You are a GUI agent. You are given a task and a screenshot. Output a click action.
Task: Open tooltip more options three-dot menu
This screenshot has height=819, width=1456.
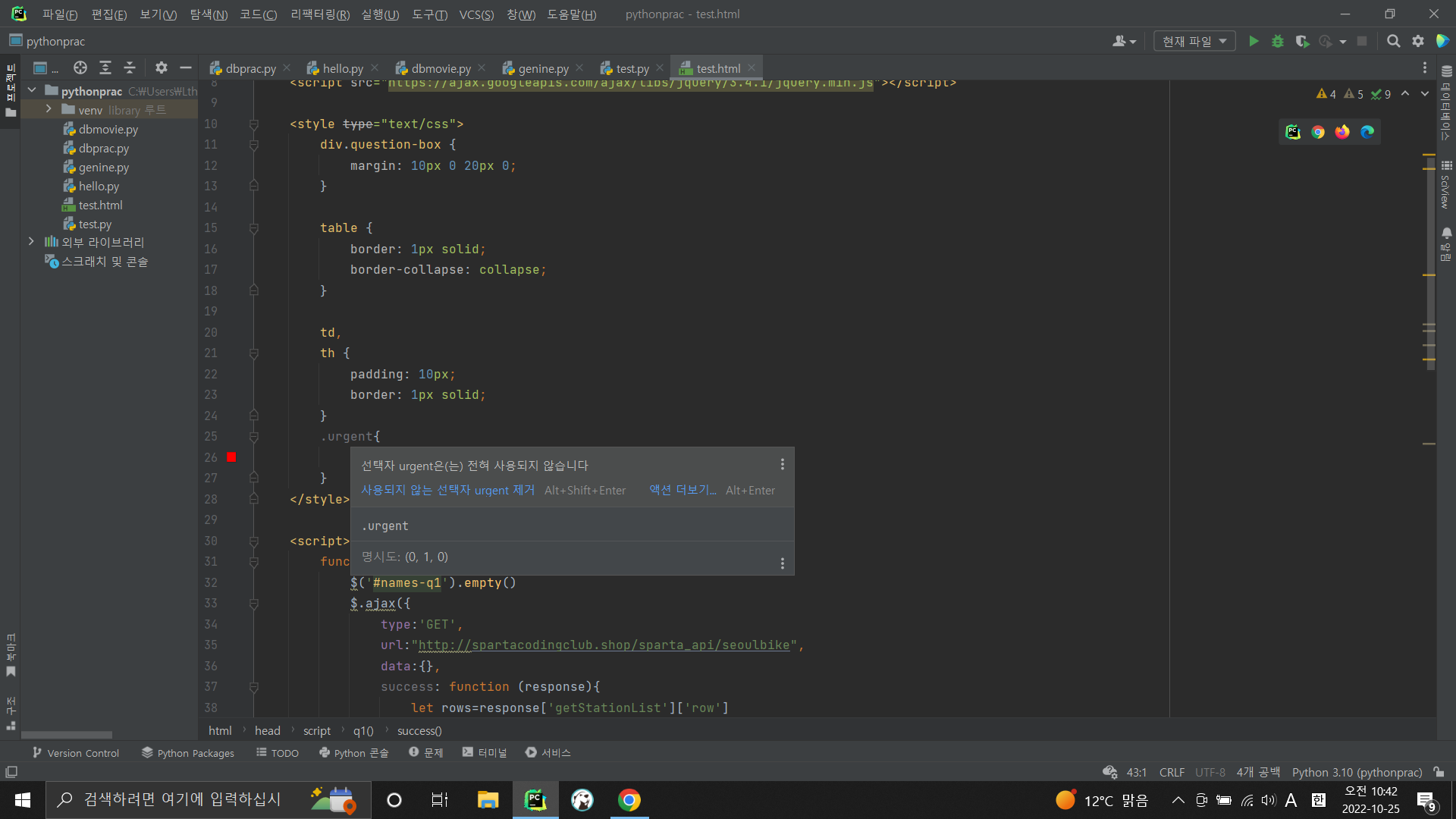pyautogui.click(x=783, y=464)
